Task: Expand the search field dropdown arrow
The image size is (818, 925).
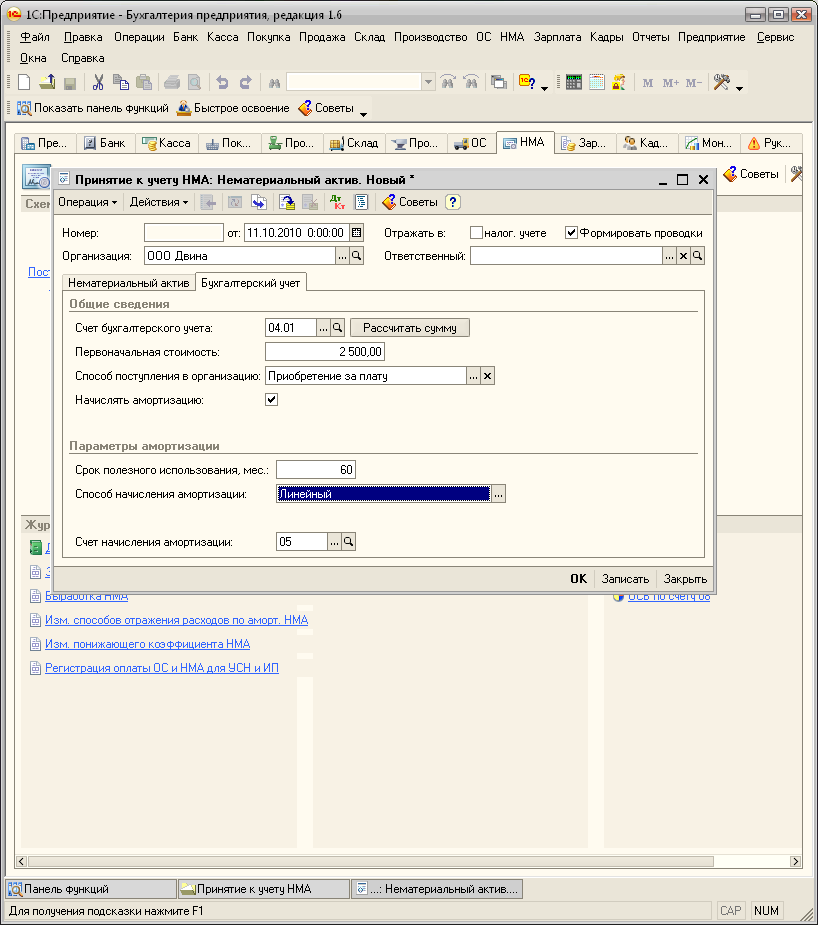Action: pos(429,82)
